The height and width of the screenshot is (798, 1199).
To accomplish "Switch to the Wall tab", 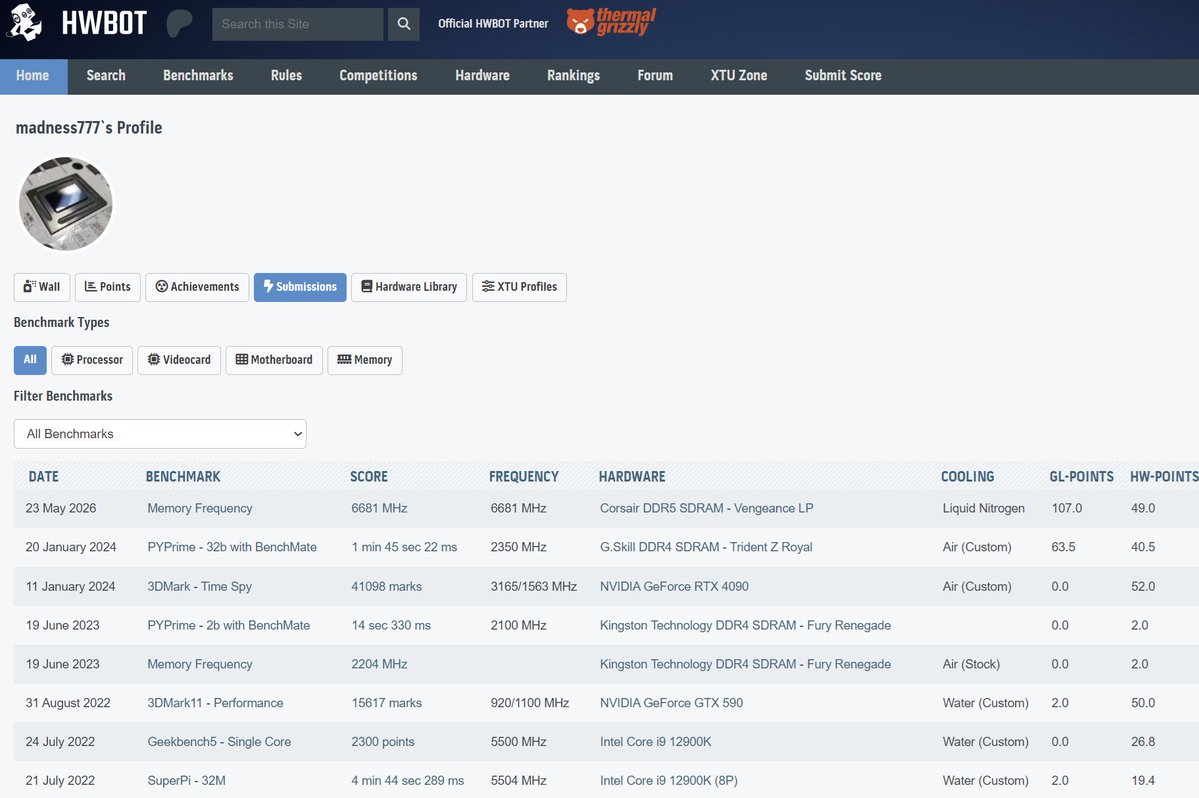I will [42, 287].
